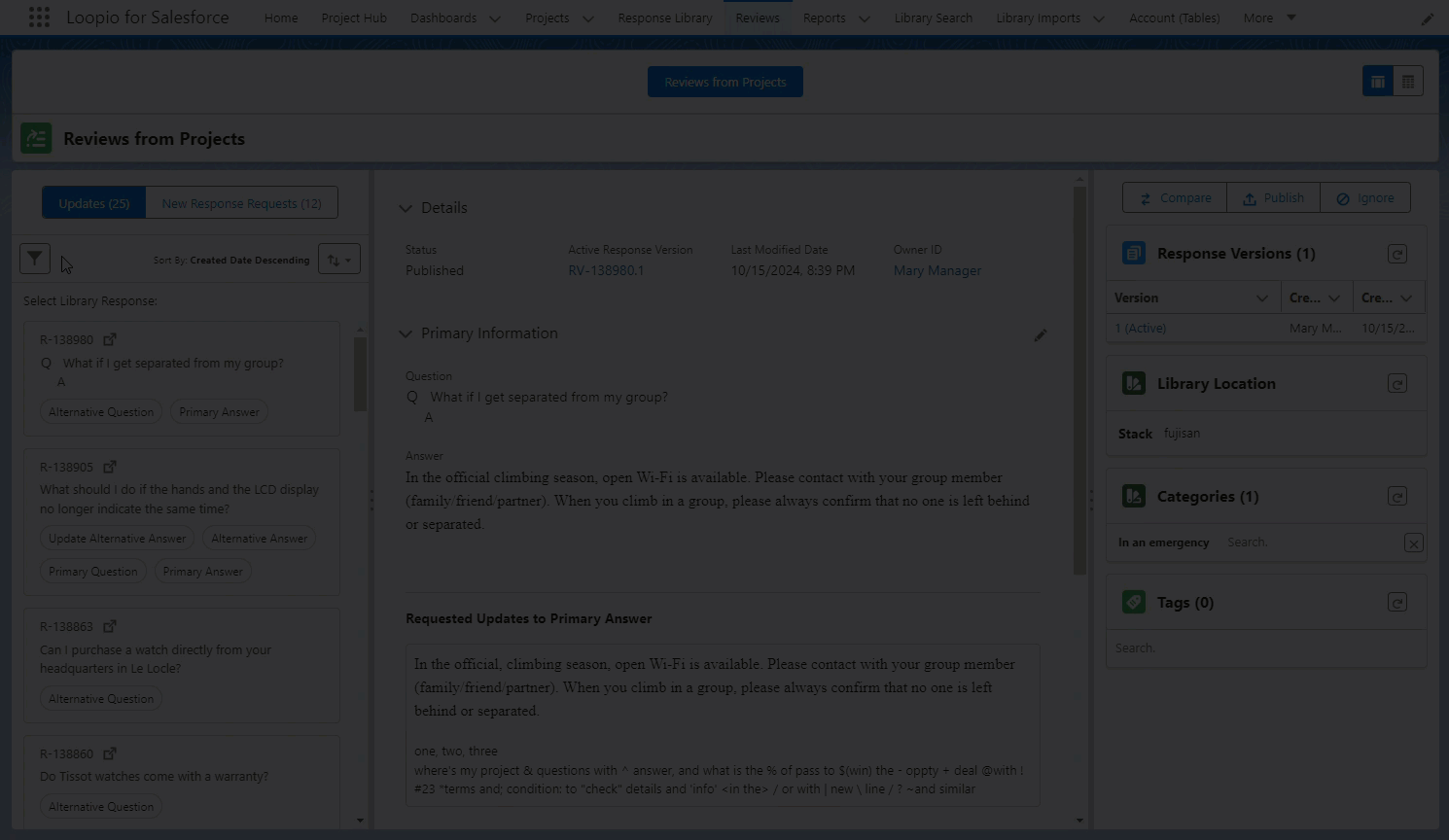Select the R-138980 Primary Answer pill
Viewport: 1449px width, 840px height.
[219, 412]
